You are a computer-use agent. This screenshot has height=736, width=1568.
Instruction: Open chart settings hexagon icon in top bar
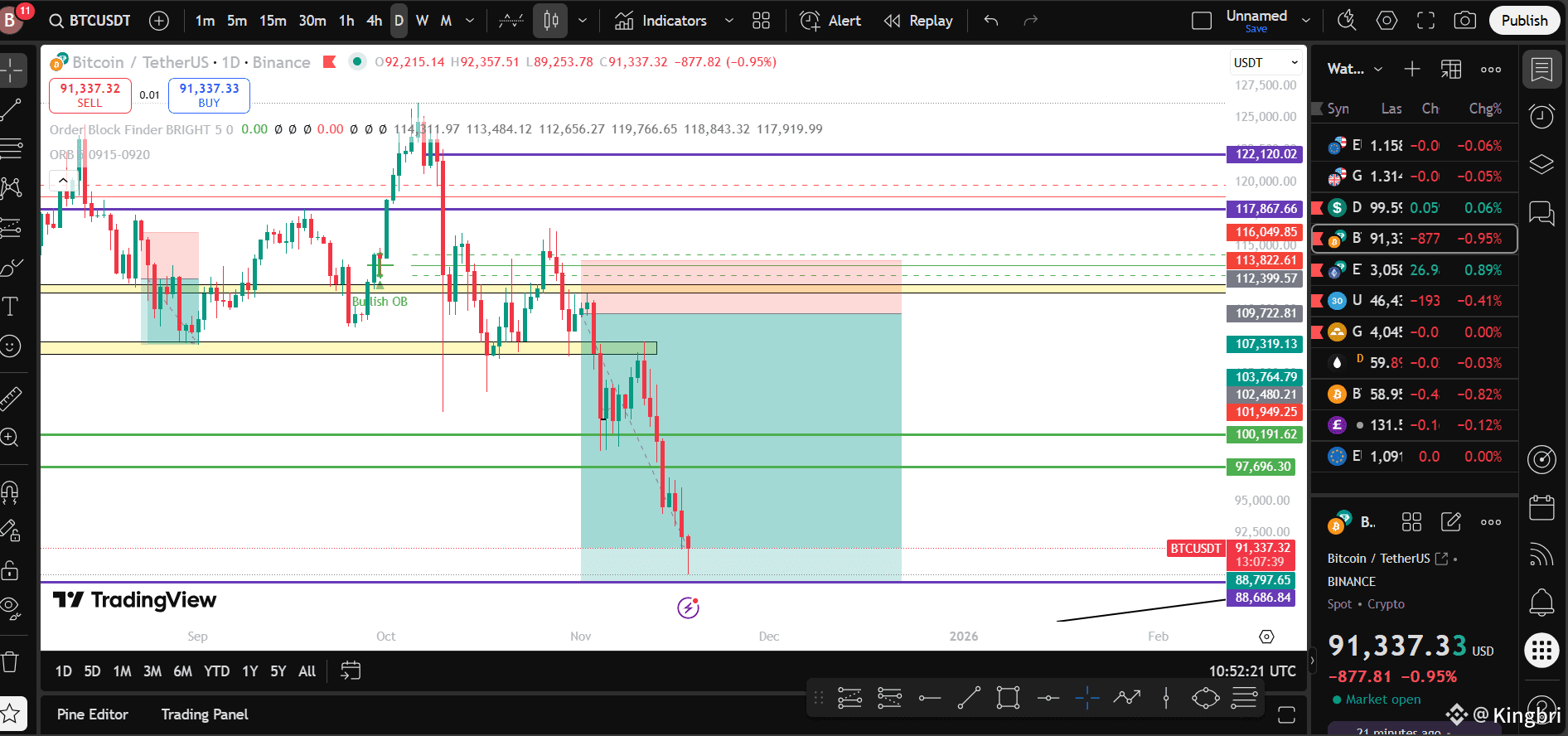click(x=1387, y=21)
